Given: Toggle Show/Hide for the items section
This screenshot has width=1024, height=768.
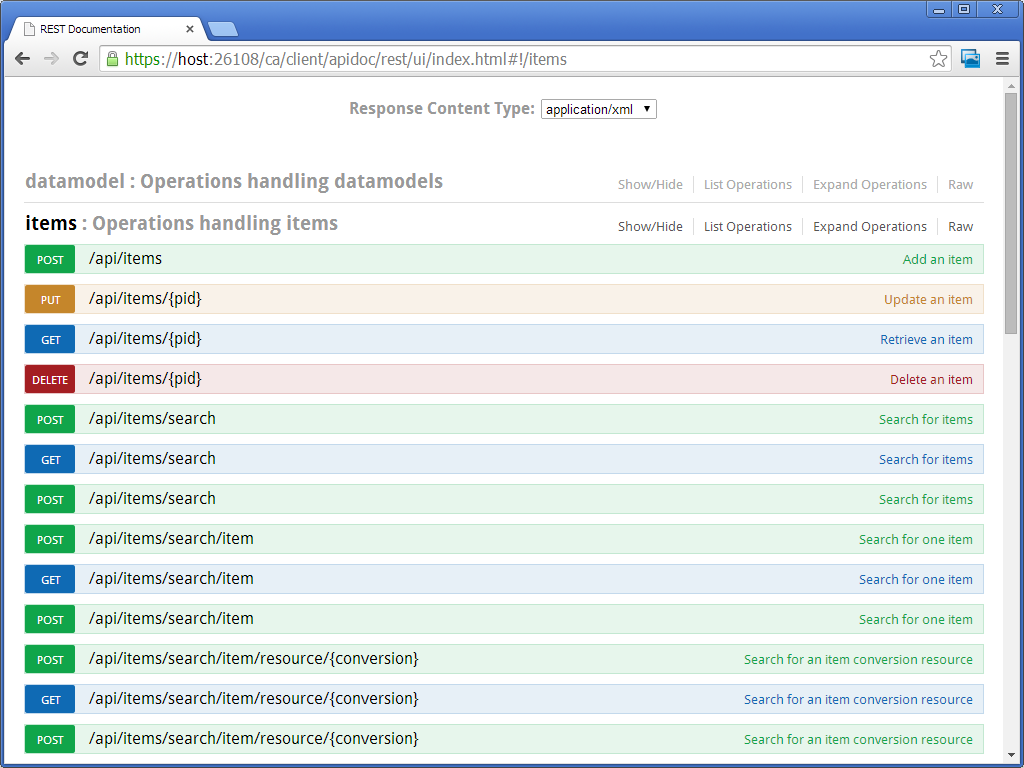Looking at the screenshot, I should [x=650, y=227].
